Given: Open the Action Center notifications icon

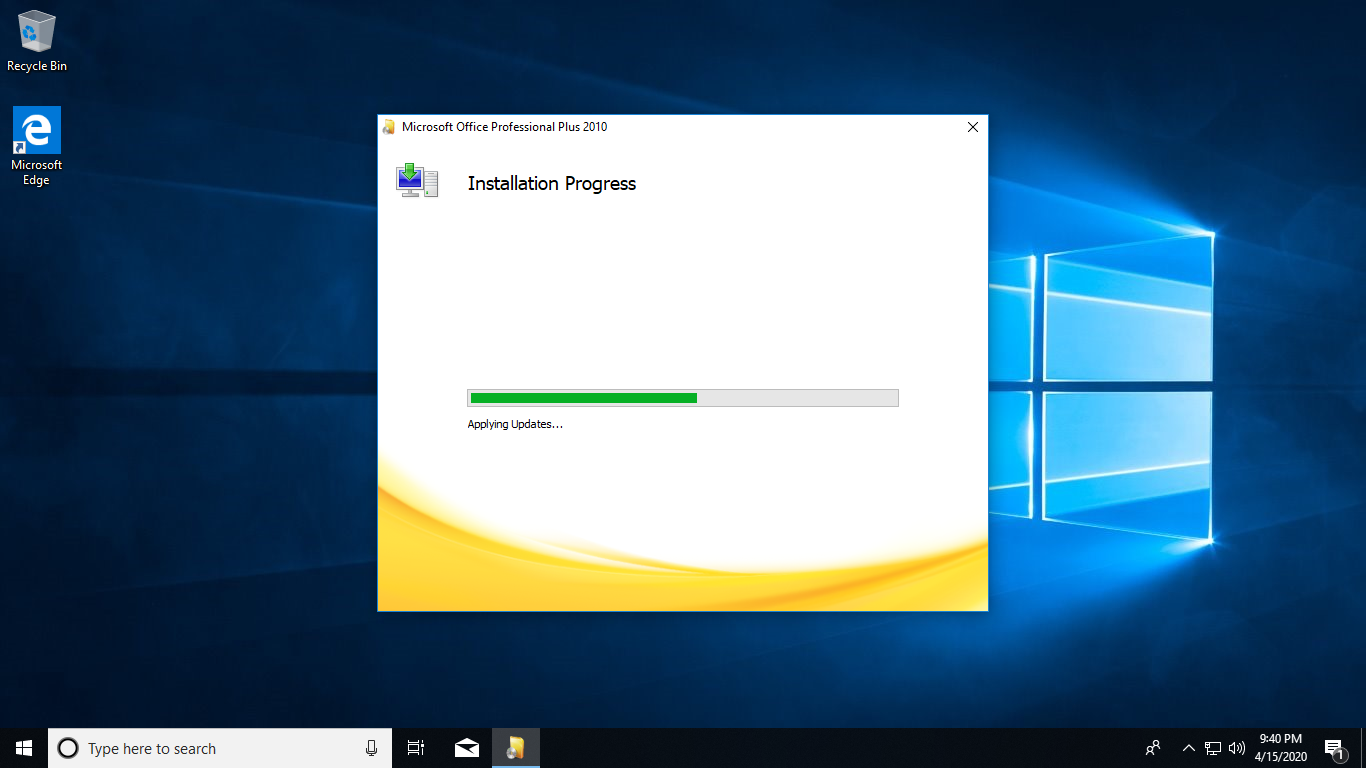Looking at the screenshot, I should point(1334,748).
